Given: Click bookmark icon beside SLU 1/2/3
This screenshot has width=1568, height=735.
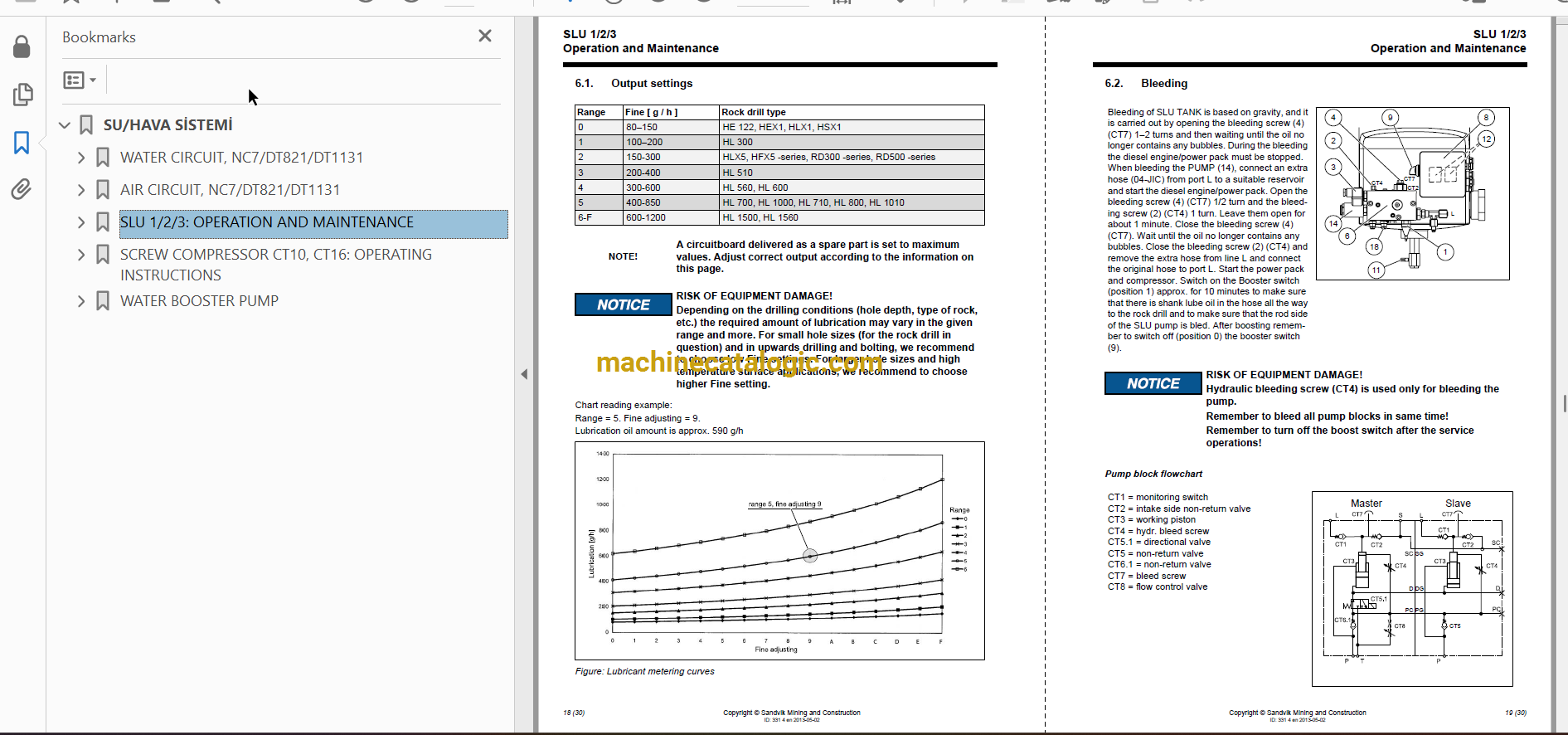Looking at the screenshot, I should [x=103, y=222].
